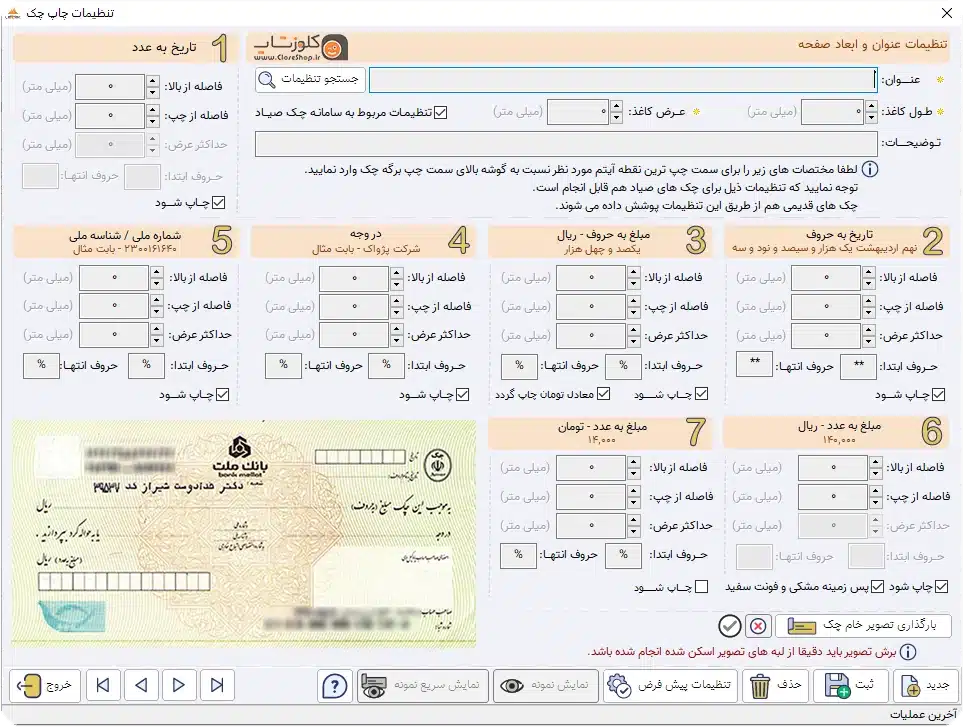Click عرض کاغذ stepper arrows
Screen dimensions: 963x727
(616, 112)
